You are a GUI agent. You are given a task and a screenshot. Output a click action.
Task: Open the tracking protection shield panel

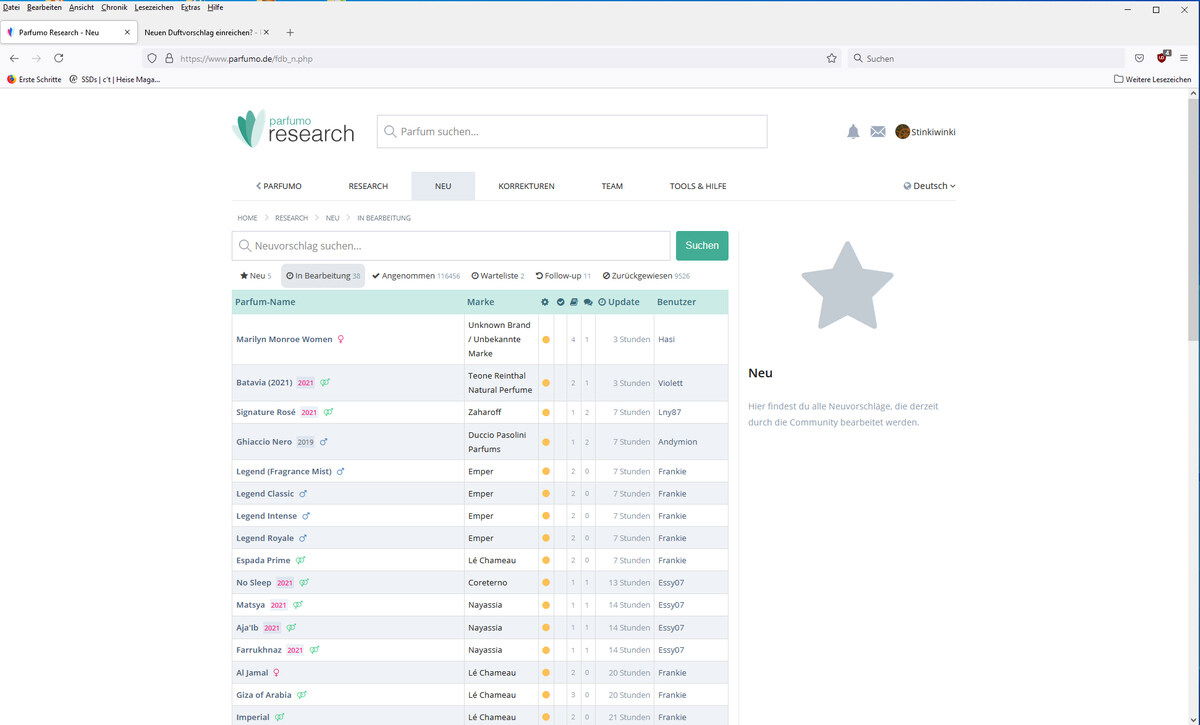pyautogui.click(x=152, y=58)
